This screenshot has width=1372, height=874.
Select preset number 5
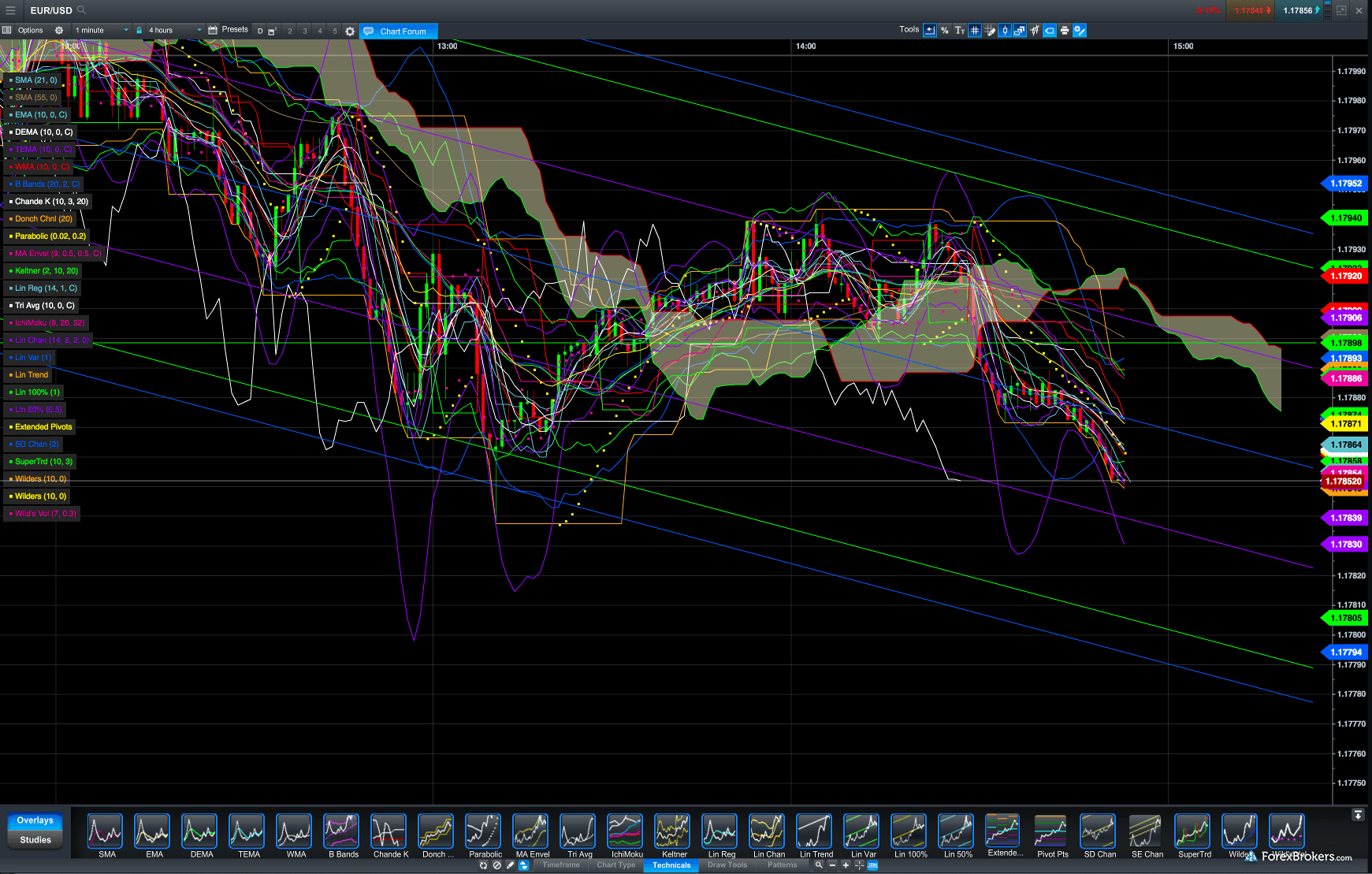pyautogui.click(x=335, y=32)
